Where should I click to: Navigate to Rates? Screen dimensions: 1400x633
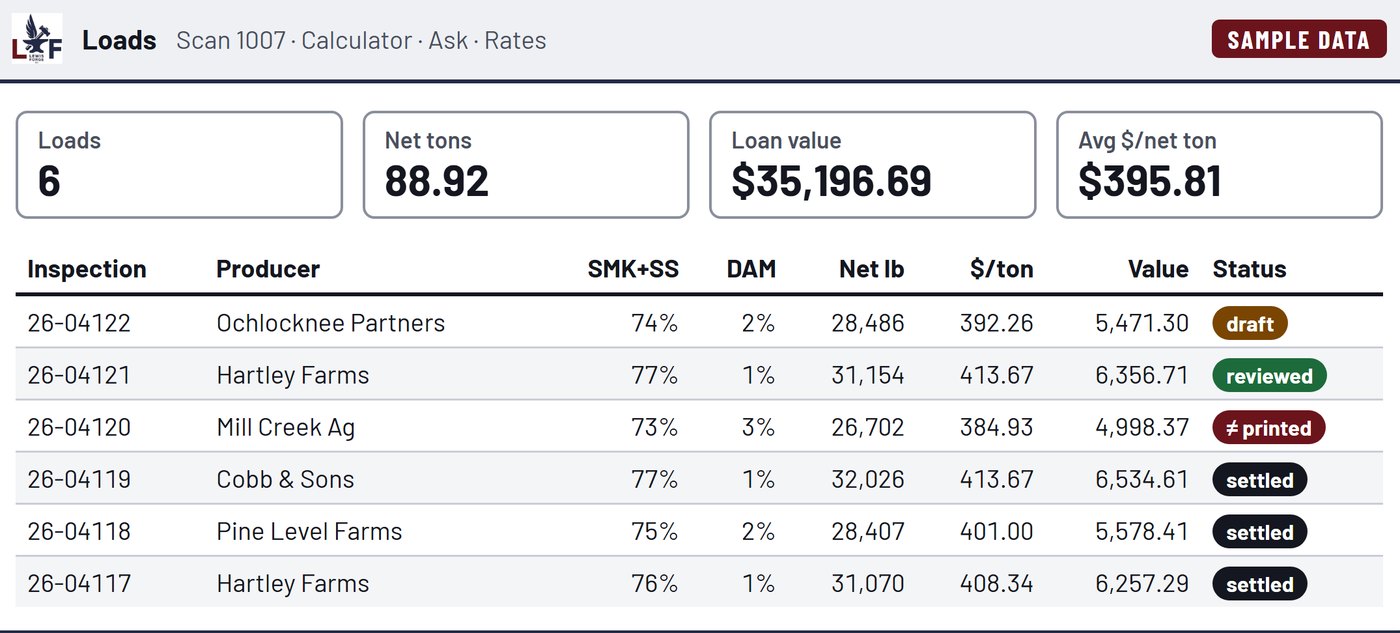click(516, 40)
